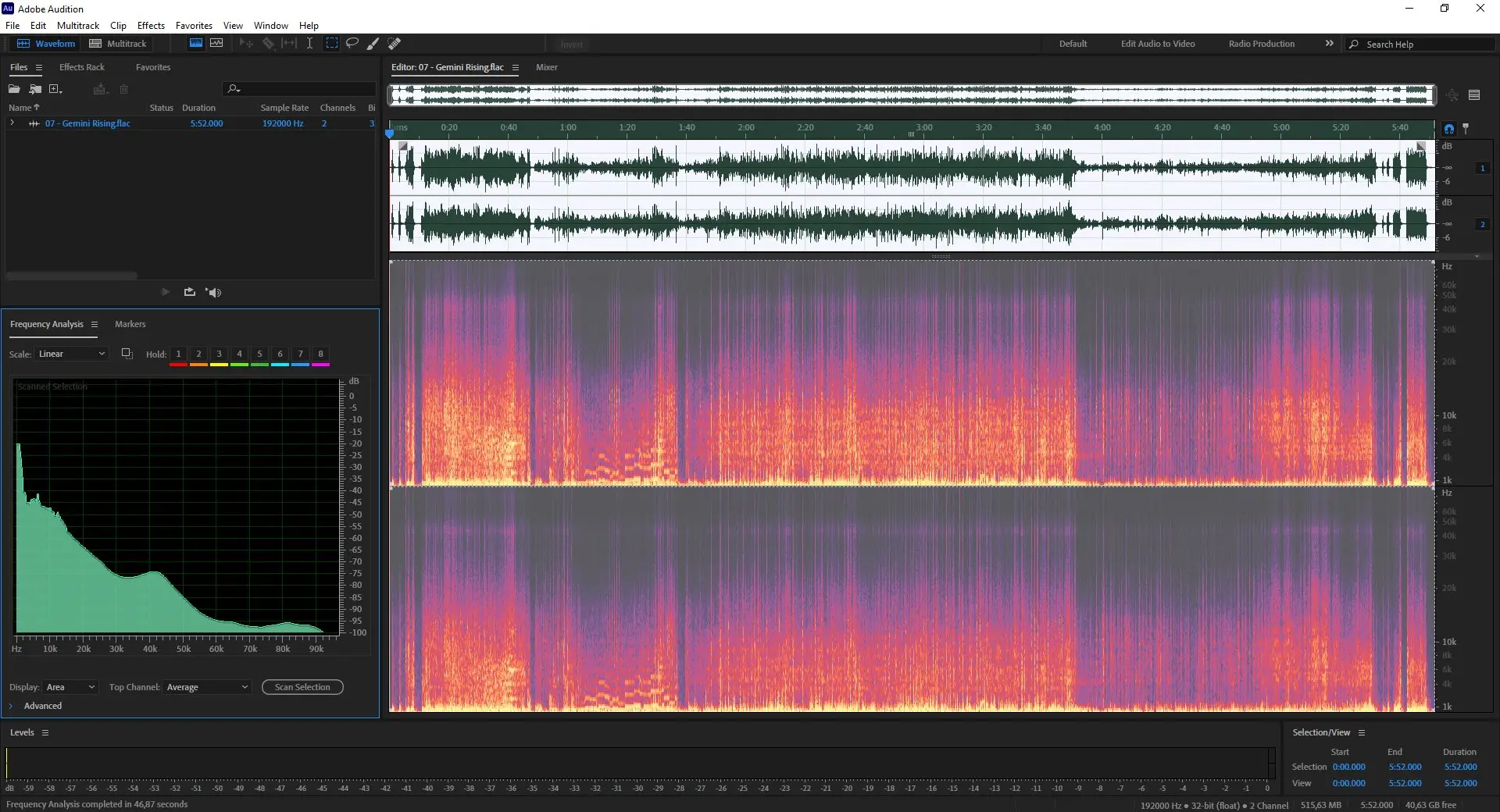
Task: Open the Files panel menu icon
Action: [38, 67]
